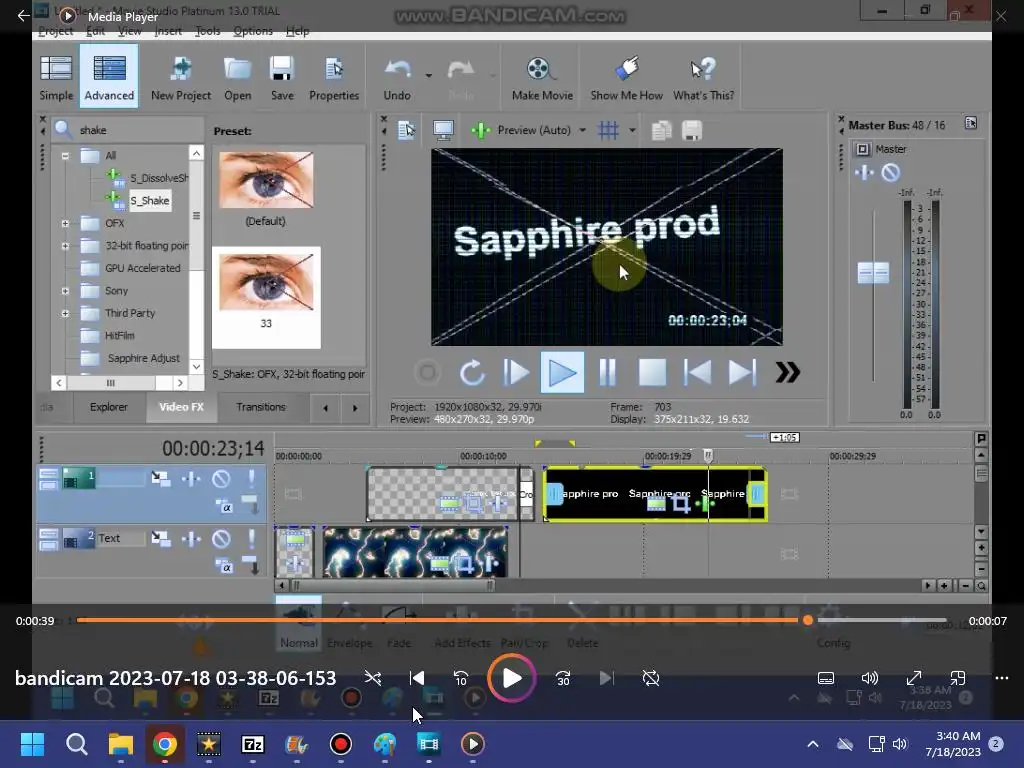Open the Options menu
Image resolution: width=1024 pixels, height=768 pixels.
253,31
